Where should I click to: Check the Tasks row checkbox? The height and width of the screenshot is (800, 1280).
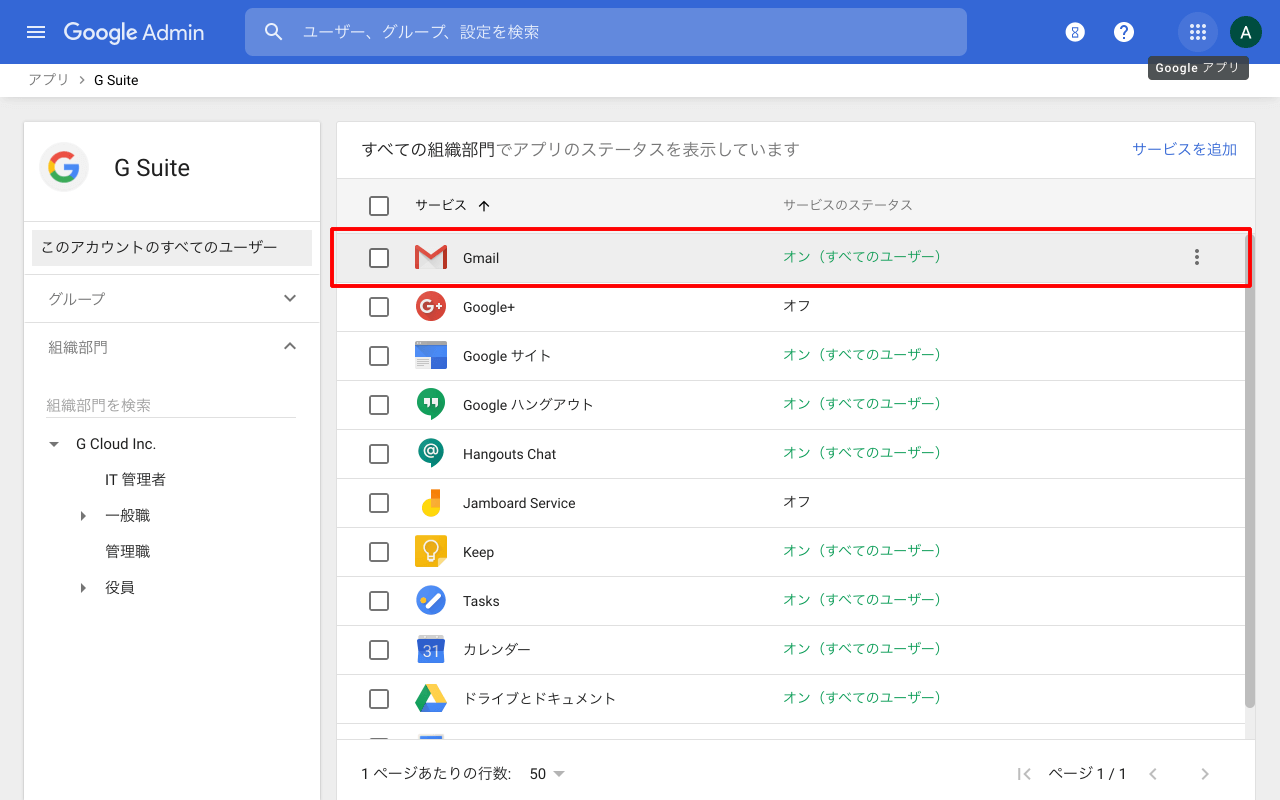(379, 601)
